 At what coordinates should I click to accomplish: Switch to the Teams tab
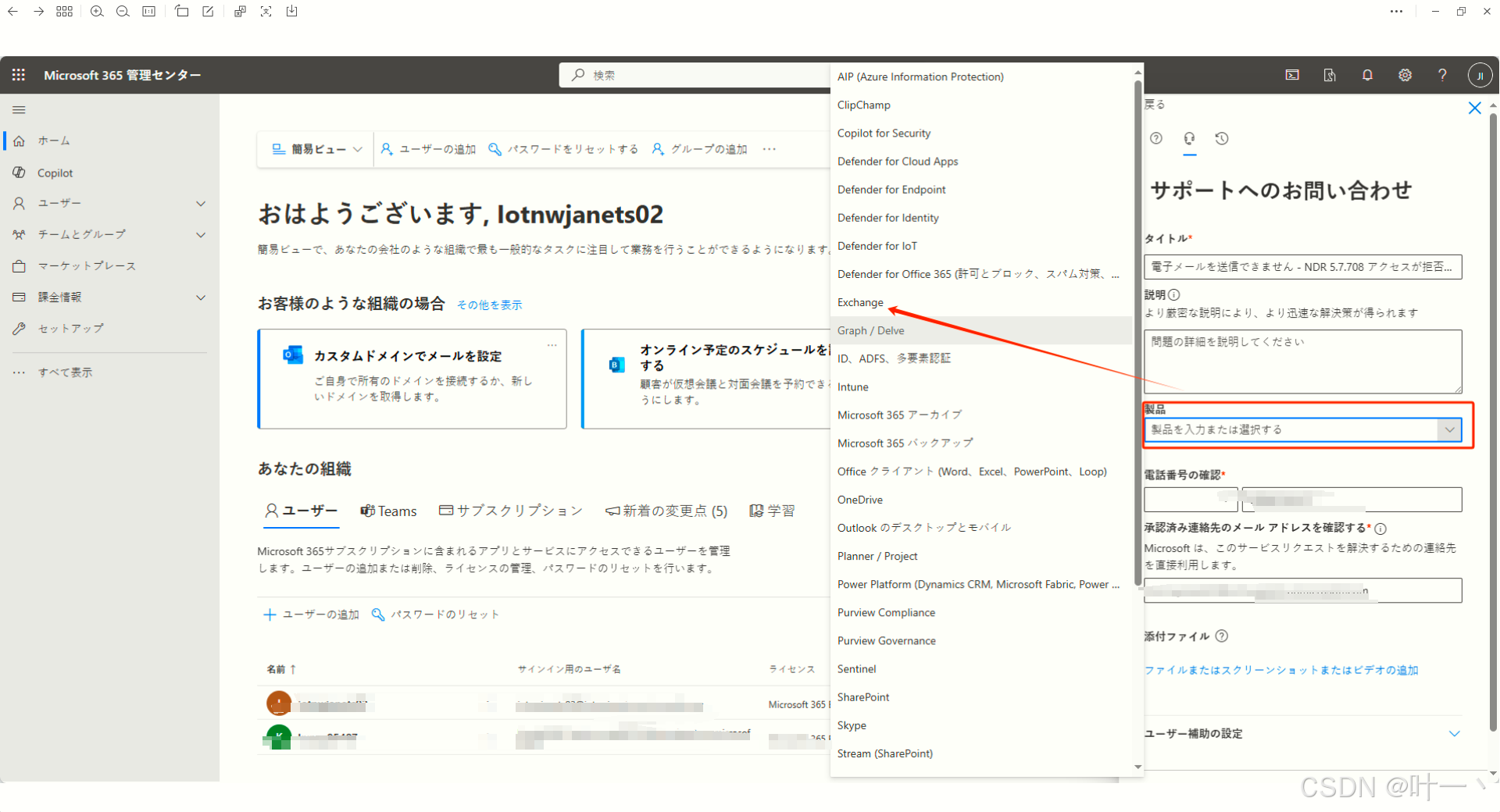388,511
